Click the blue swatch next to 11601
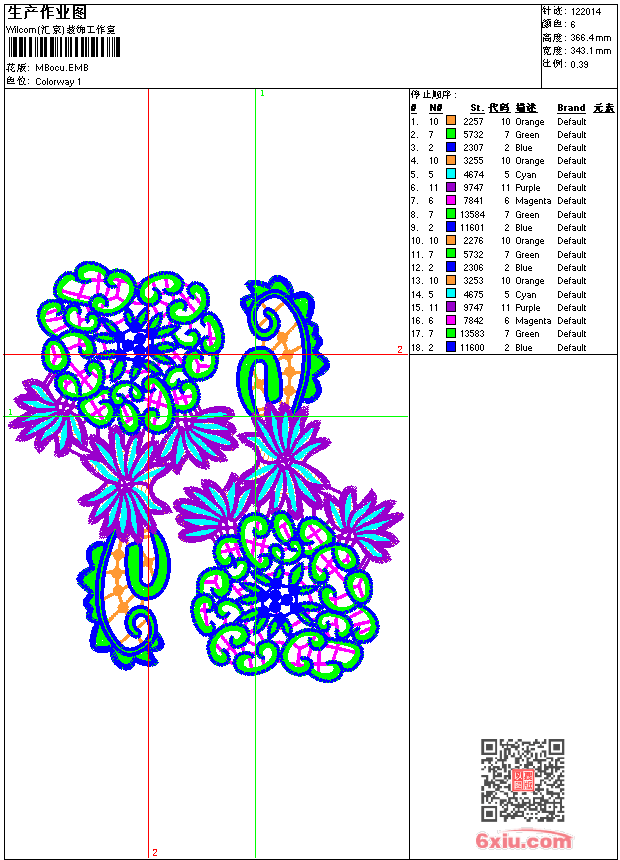 point(451,227)
